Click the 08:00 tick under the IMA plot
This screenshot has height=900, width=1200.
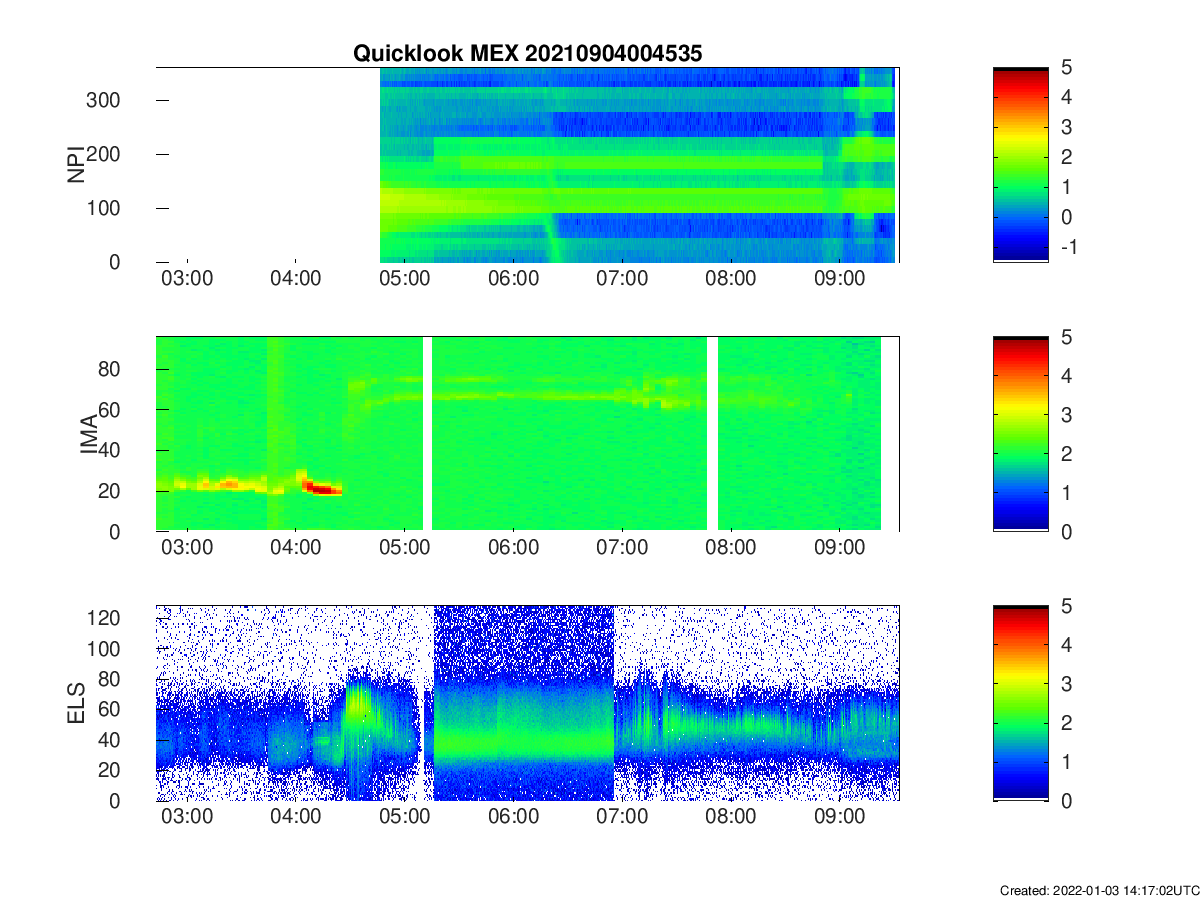(731, 549)
